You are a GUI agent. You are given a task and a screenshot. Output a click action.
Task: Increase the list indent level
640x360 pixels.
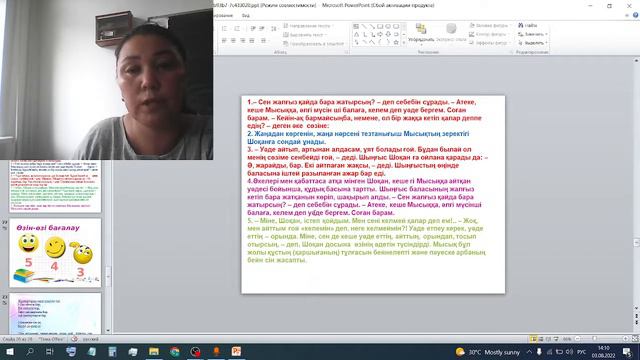click(x=262, y=29)
